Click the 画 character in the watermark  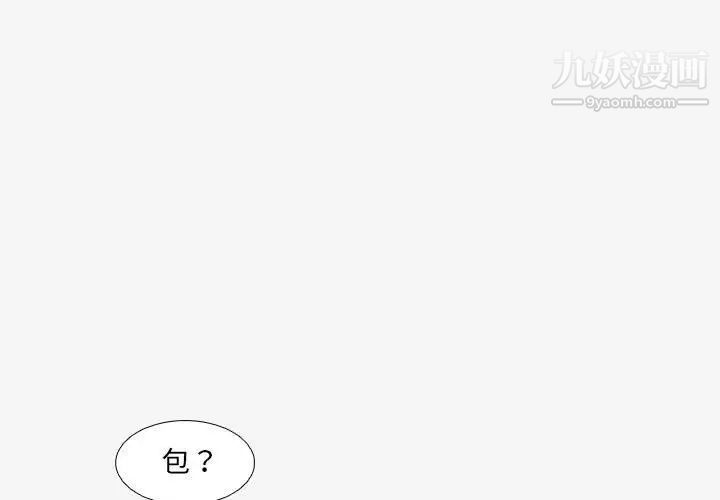(688, 70)
